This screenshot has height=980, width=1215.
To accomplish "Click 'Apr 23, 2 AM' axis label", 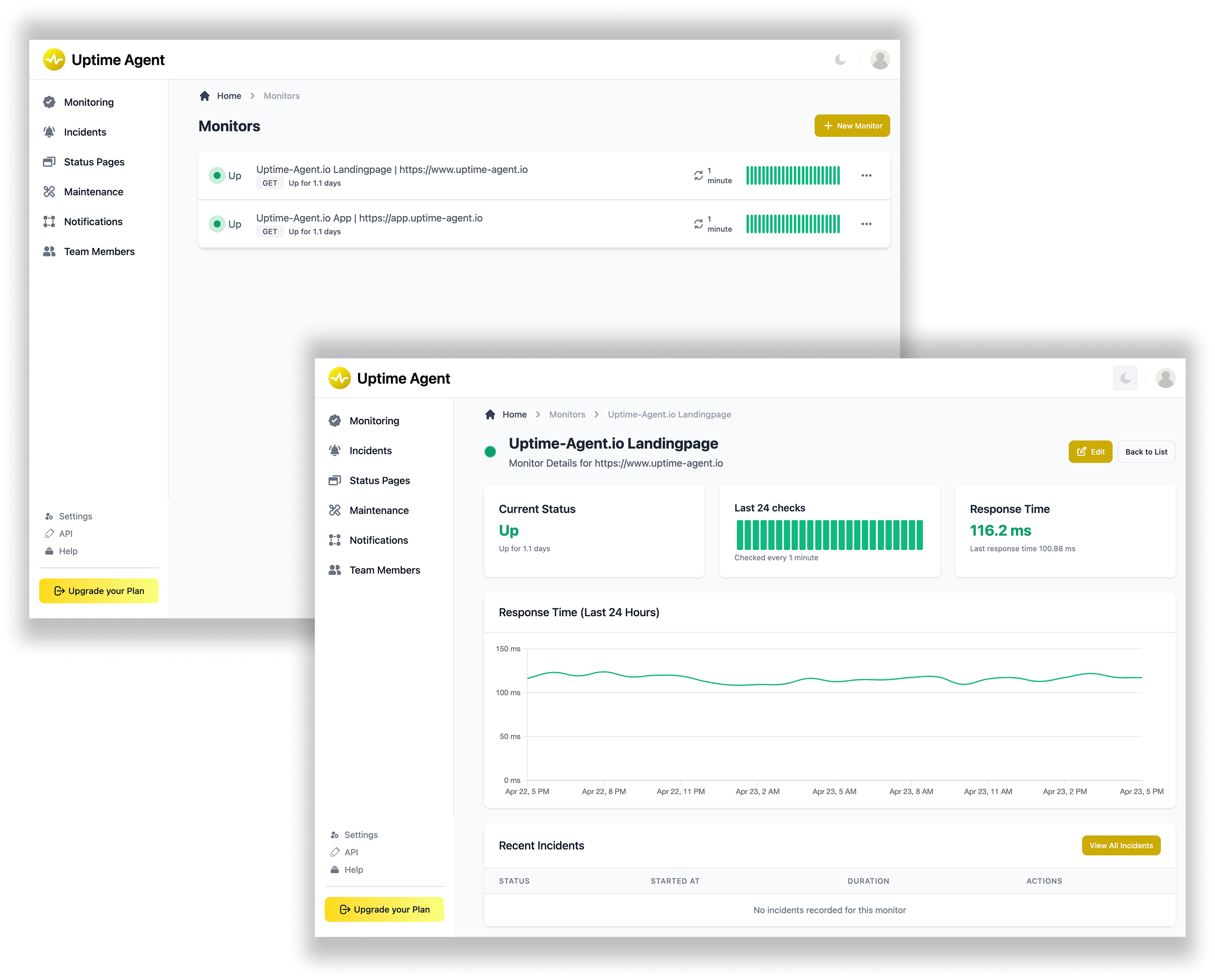I will (757, 792).
